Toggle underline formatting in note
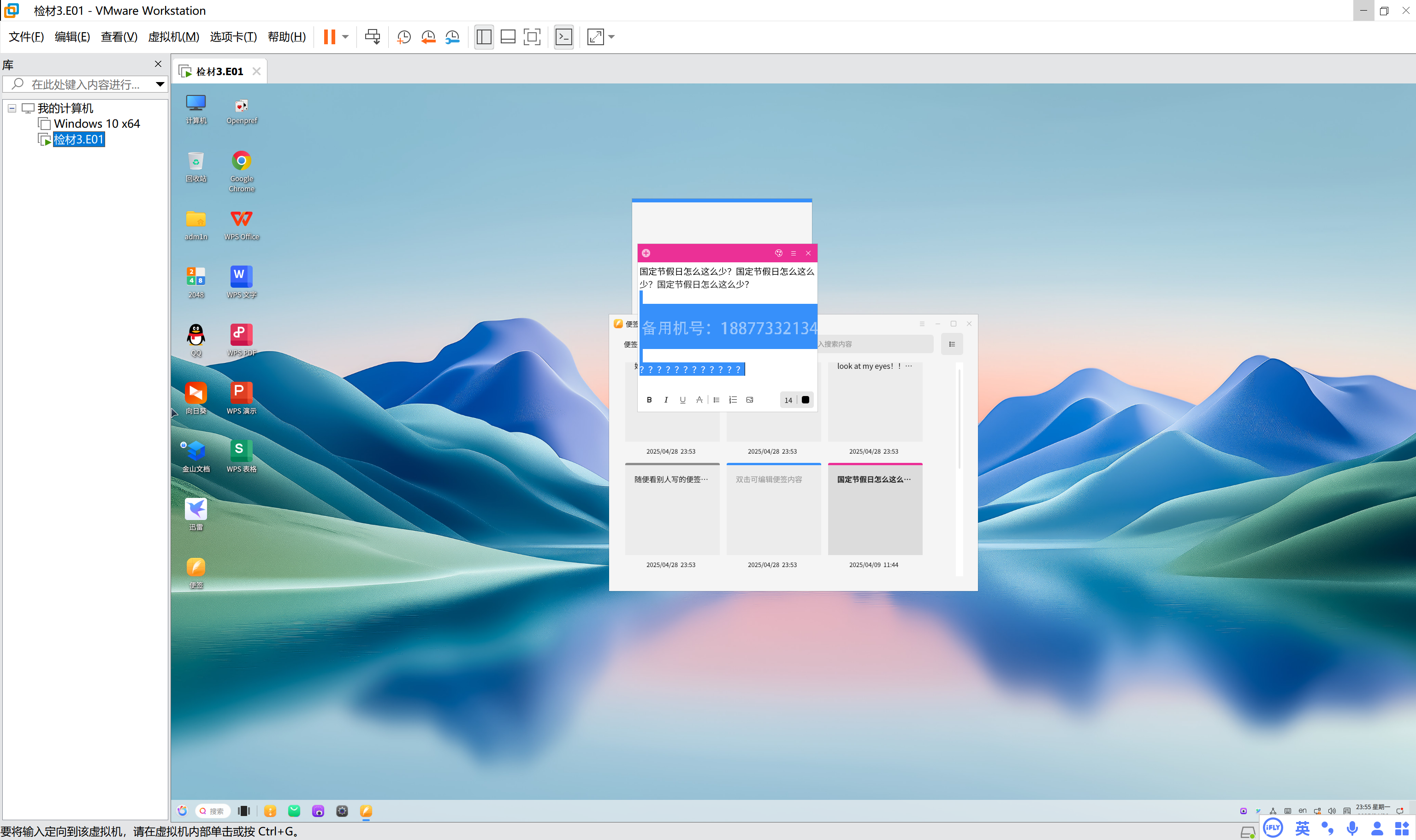This screenshot has height=840, width=1416. (682, 400)
